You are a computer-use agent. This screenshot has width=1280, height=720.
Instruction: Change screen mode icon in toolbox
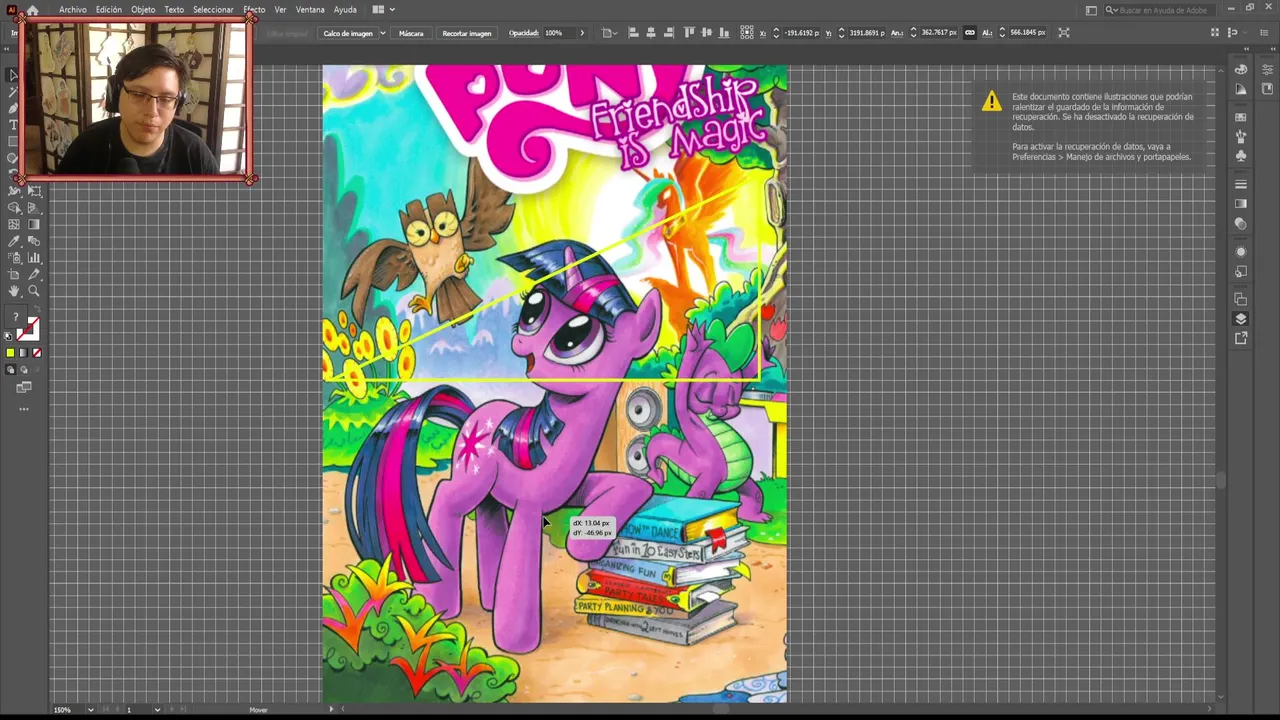point(23,387)
